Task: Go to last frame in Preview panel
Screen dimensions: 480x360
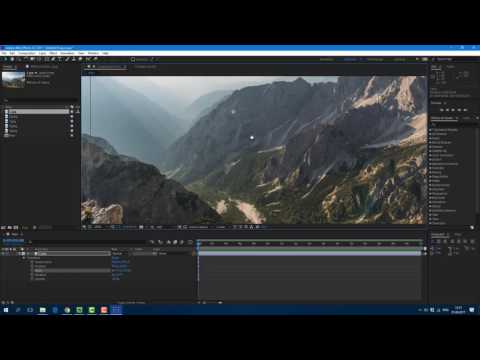Action: 465,110
